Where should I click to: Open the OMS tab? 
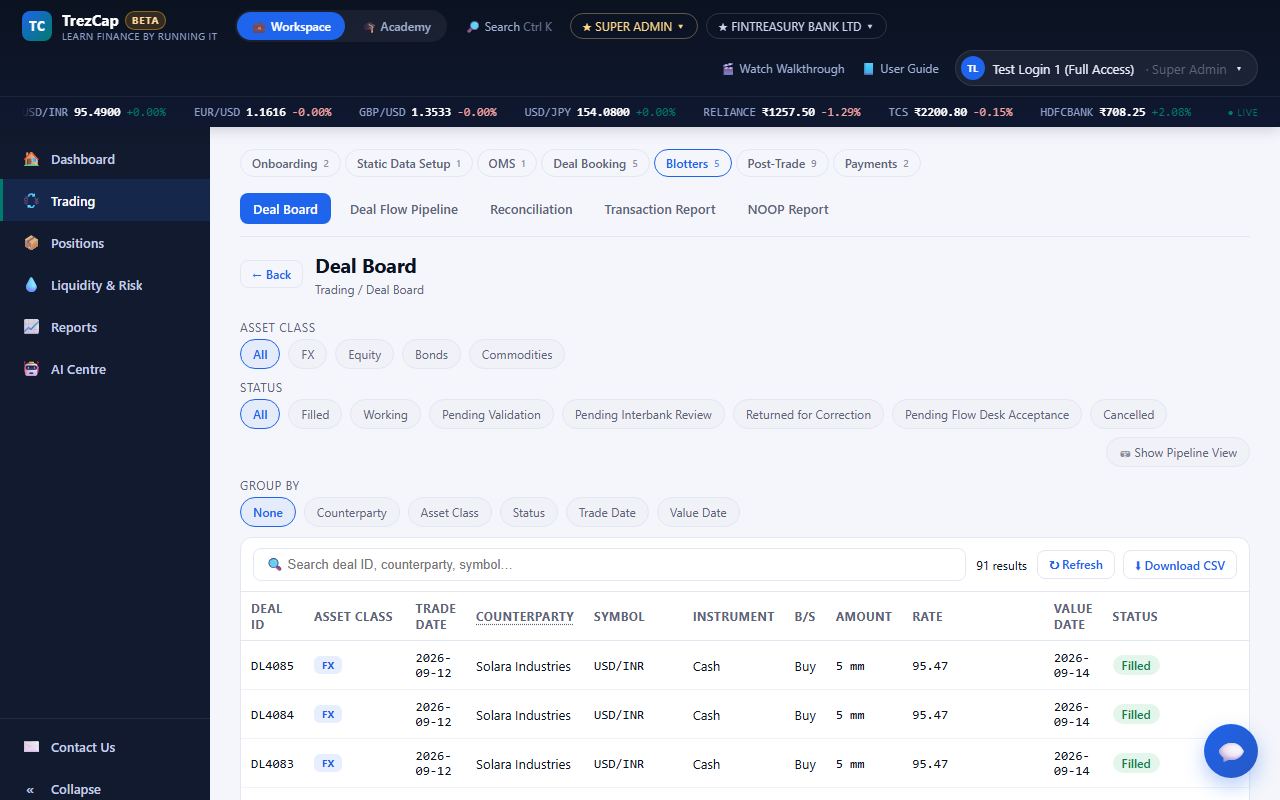pyautogui.click(x=507, y=164)
